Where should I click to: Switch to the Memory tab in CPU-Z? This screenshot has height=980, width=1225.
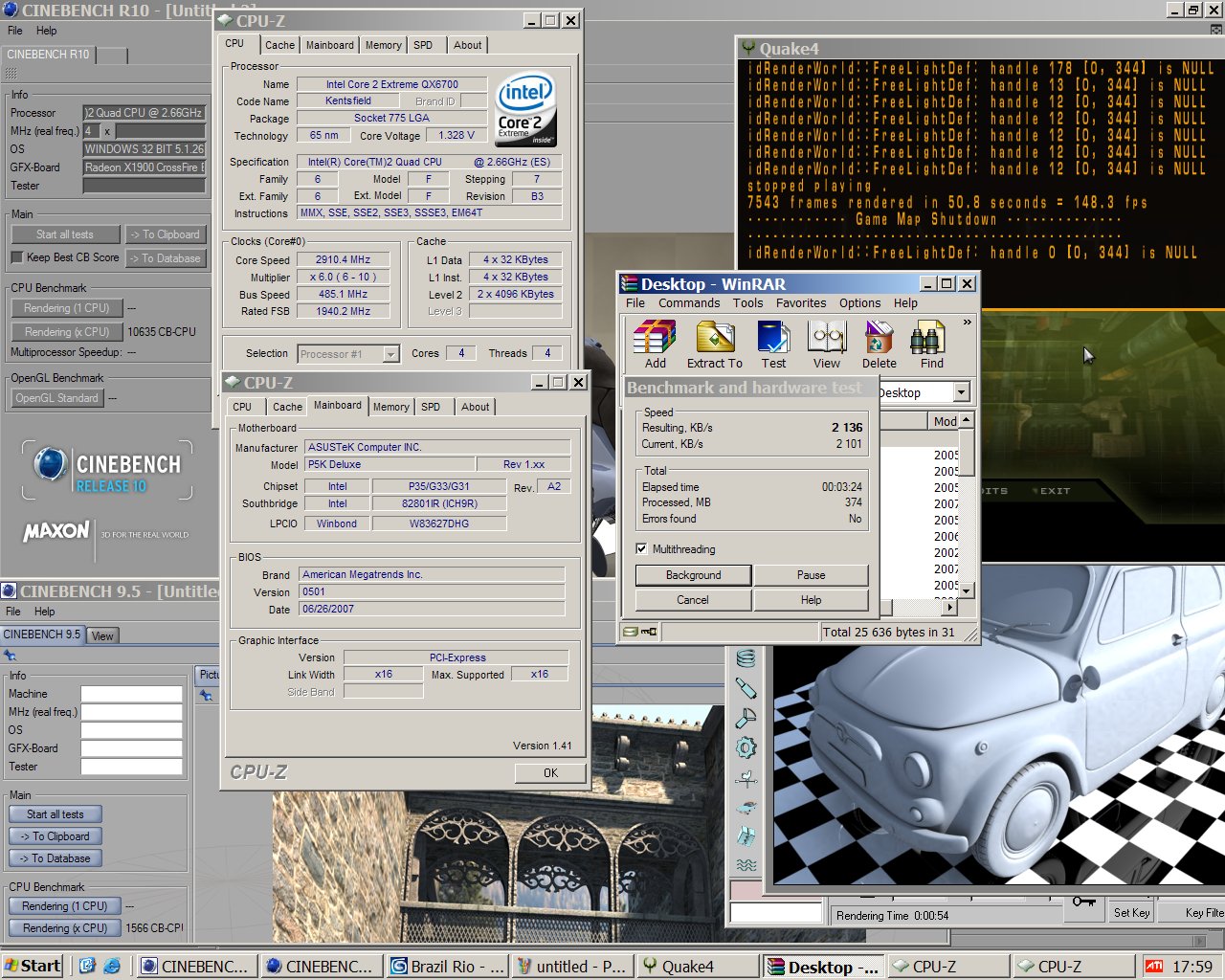coord(383,45)
